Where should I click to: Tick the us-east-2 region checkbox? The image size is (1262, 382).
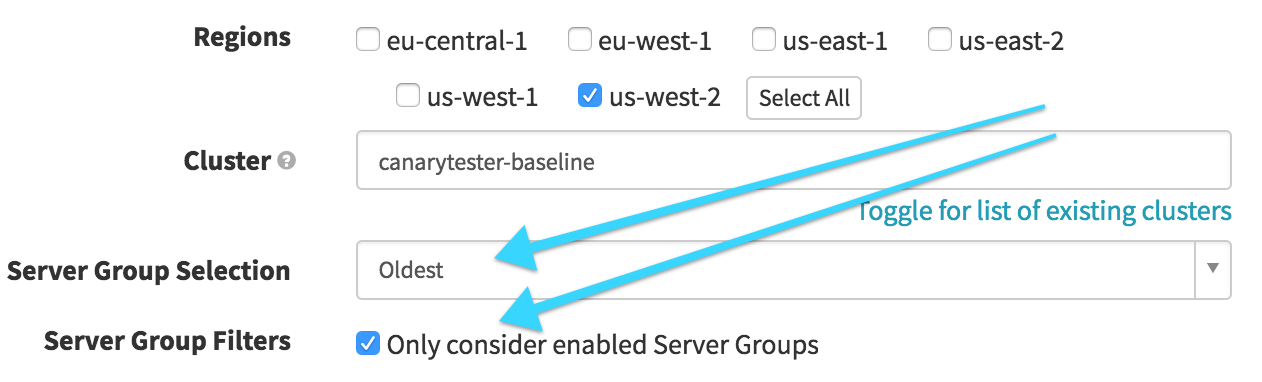tap(939, 40)
